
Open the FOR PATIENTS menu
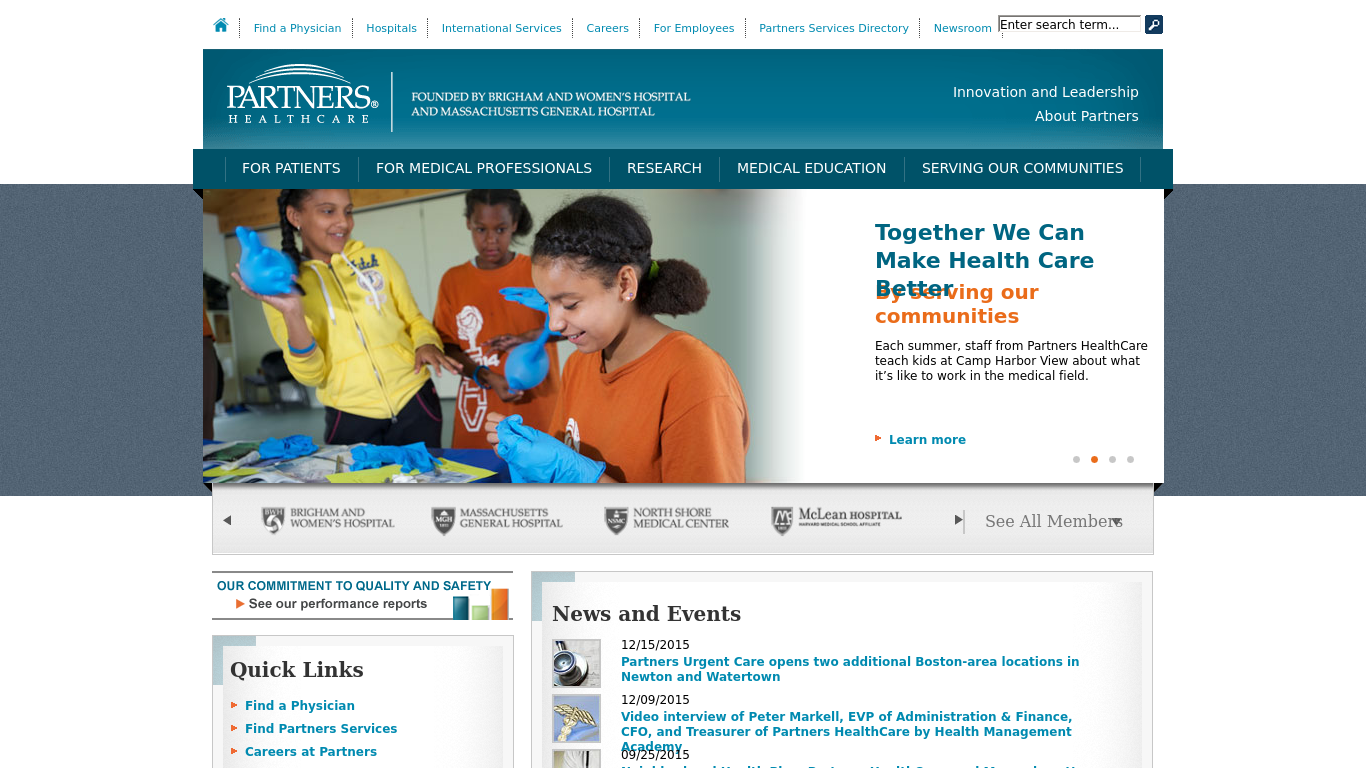pyautogui.click(x=291, y=168)
